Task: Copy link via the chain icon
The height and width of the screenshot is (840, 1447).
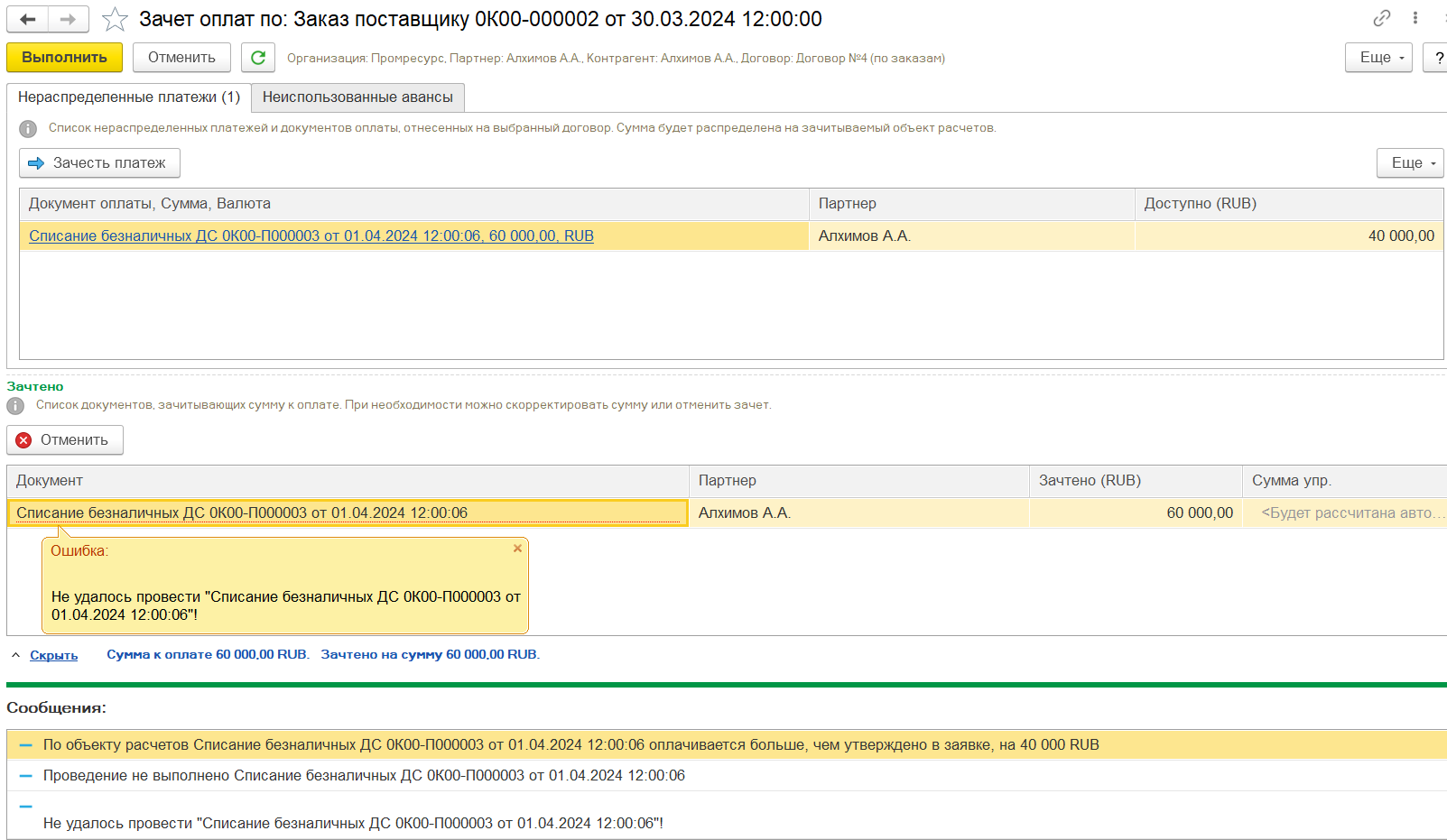Action: pyautogui.click(x=1382, y=18)
